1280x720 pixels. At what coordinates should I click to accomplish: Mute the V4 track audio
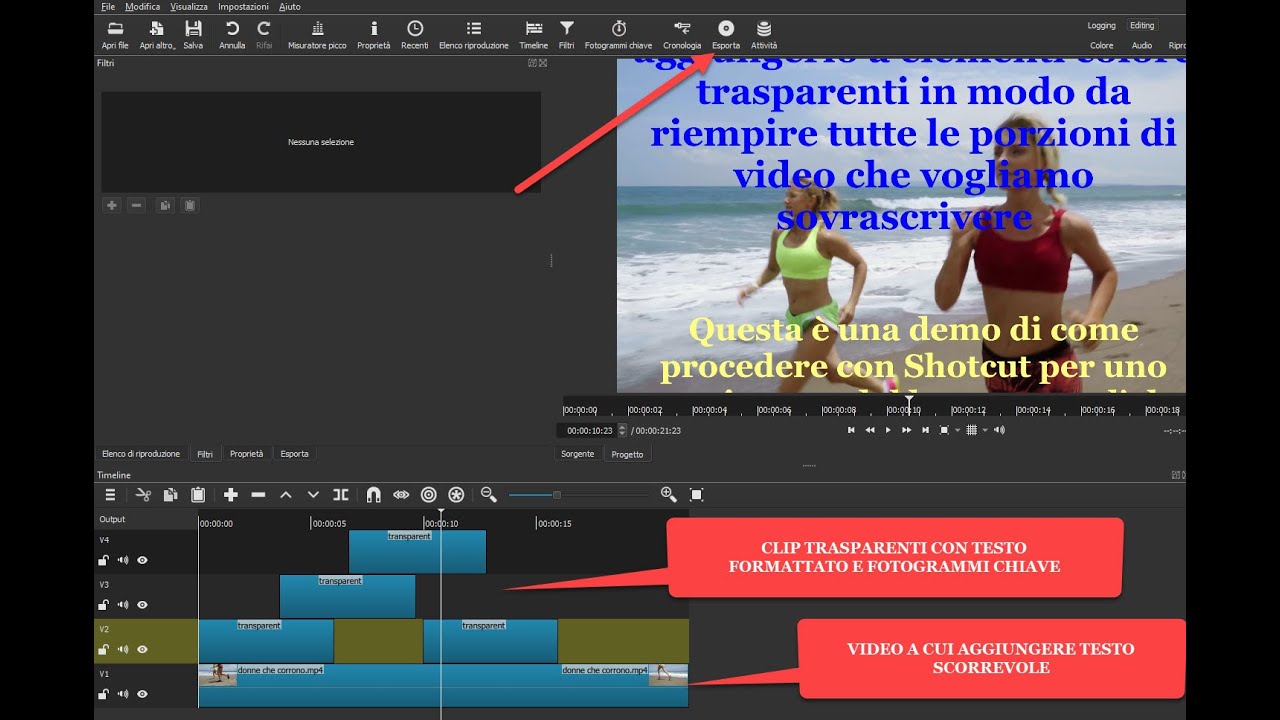pyautogui.click(x=123, y=560)
